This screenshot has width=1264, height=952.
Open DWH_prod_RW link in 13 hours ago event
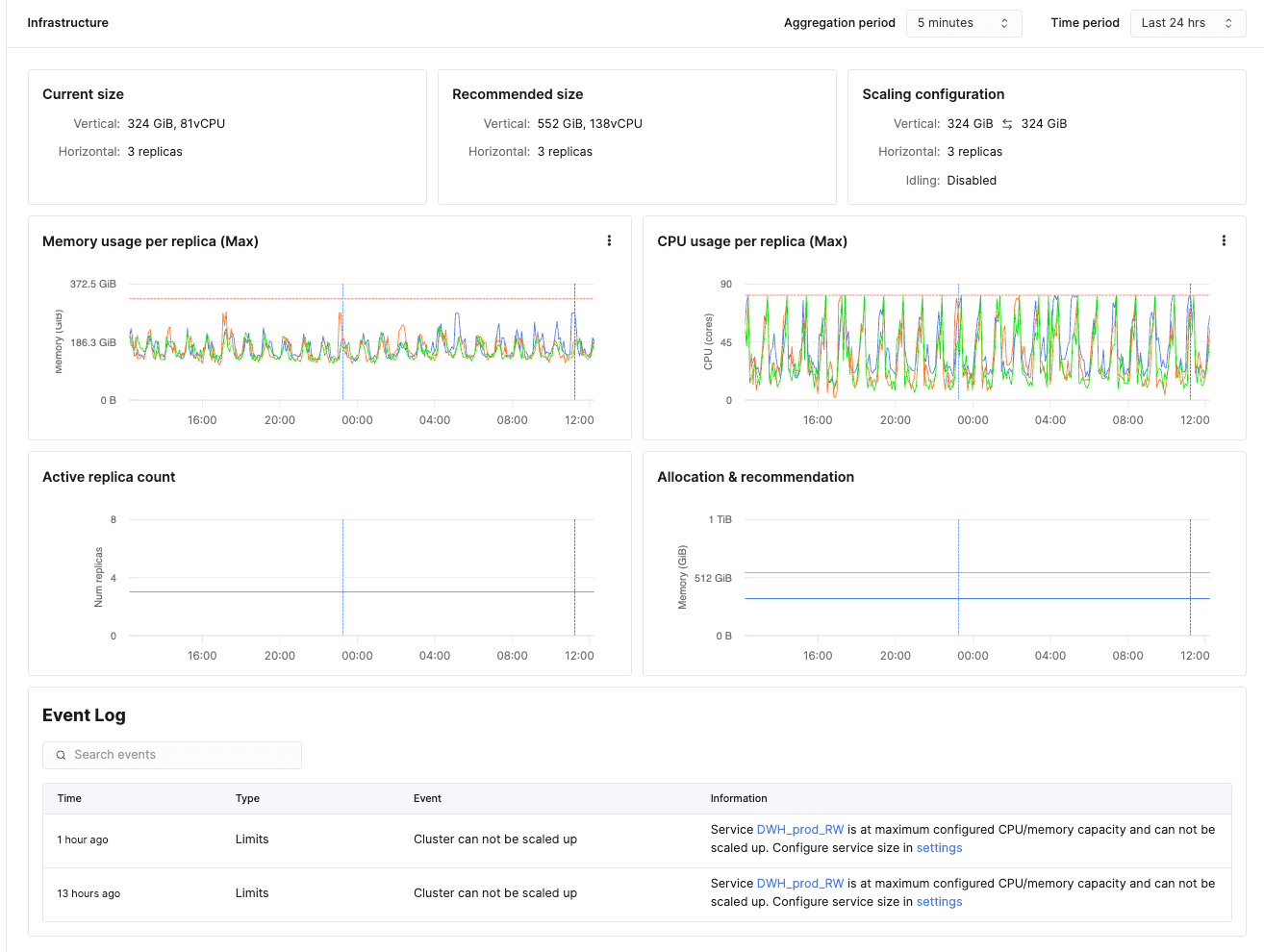pyautogui.click(x=799, y=884)
